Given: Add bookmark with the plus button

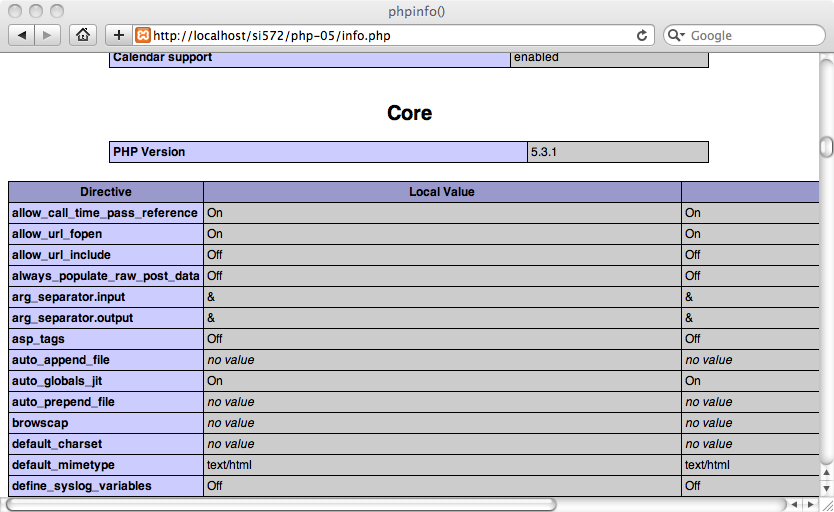Looking at the screenshot, I should [x=119, y=36].
